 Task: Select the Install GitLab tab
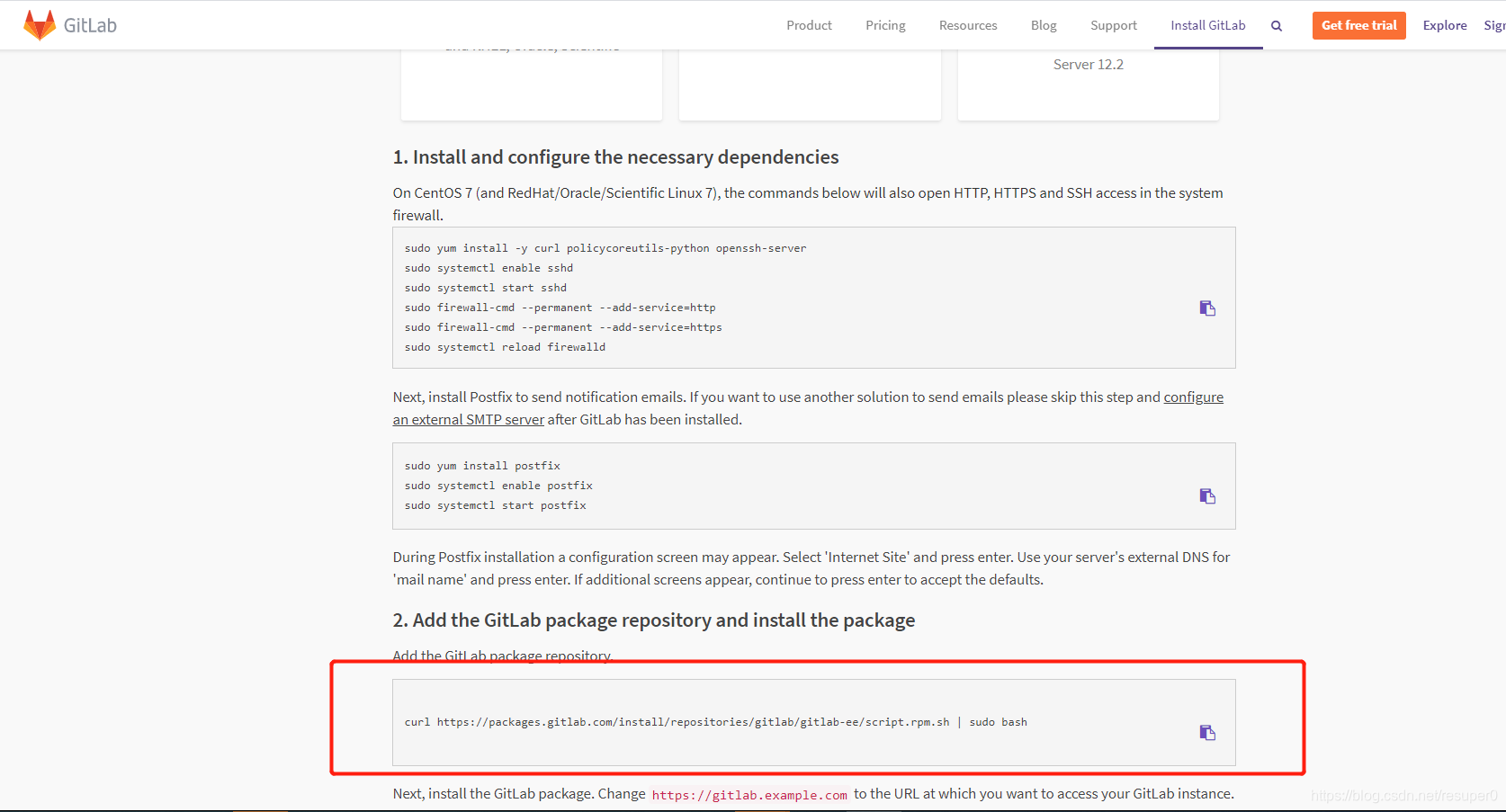point(1208,25)
